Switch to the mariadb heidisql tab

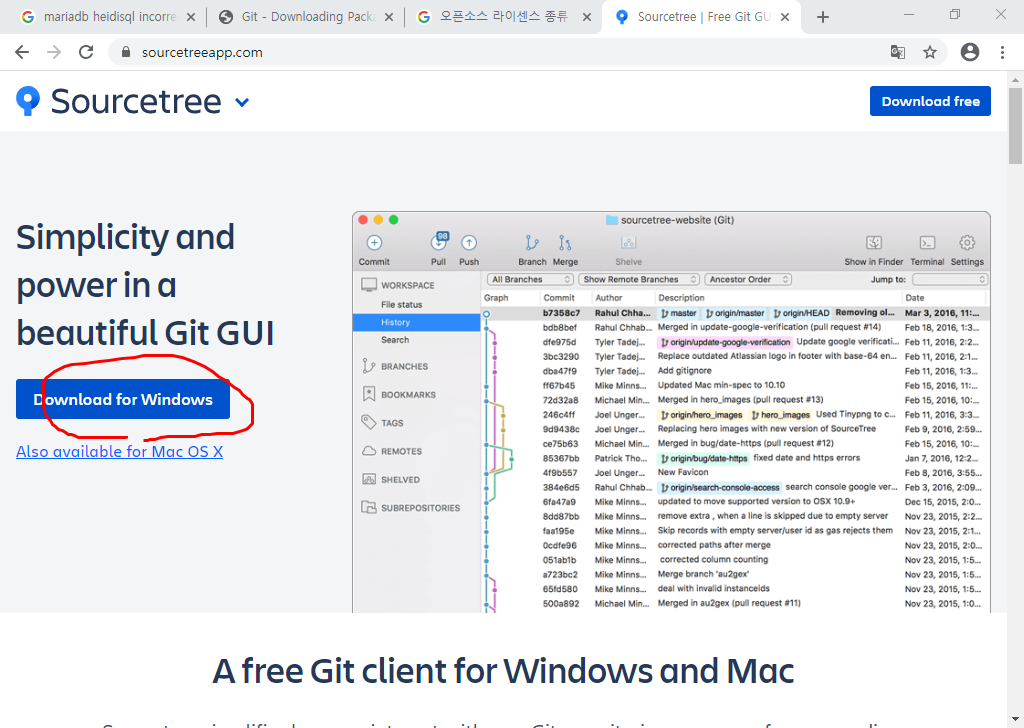point(108,17)
